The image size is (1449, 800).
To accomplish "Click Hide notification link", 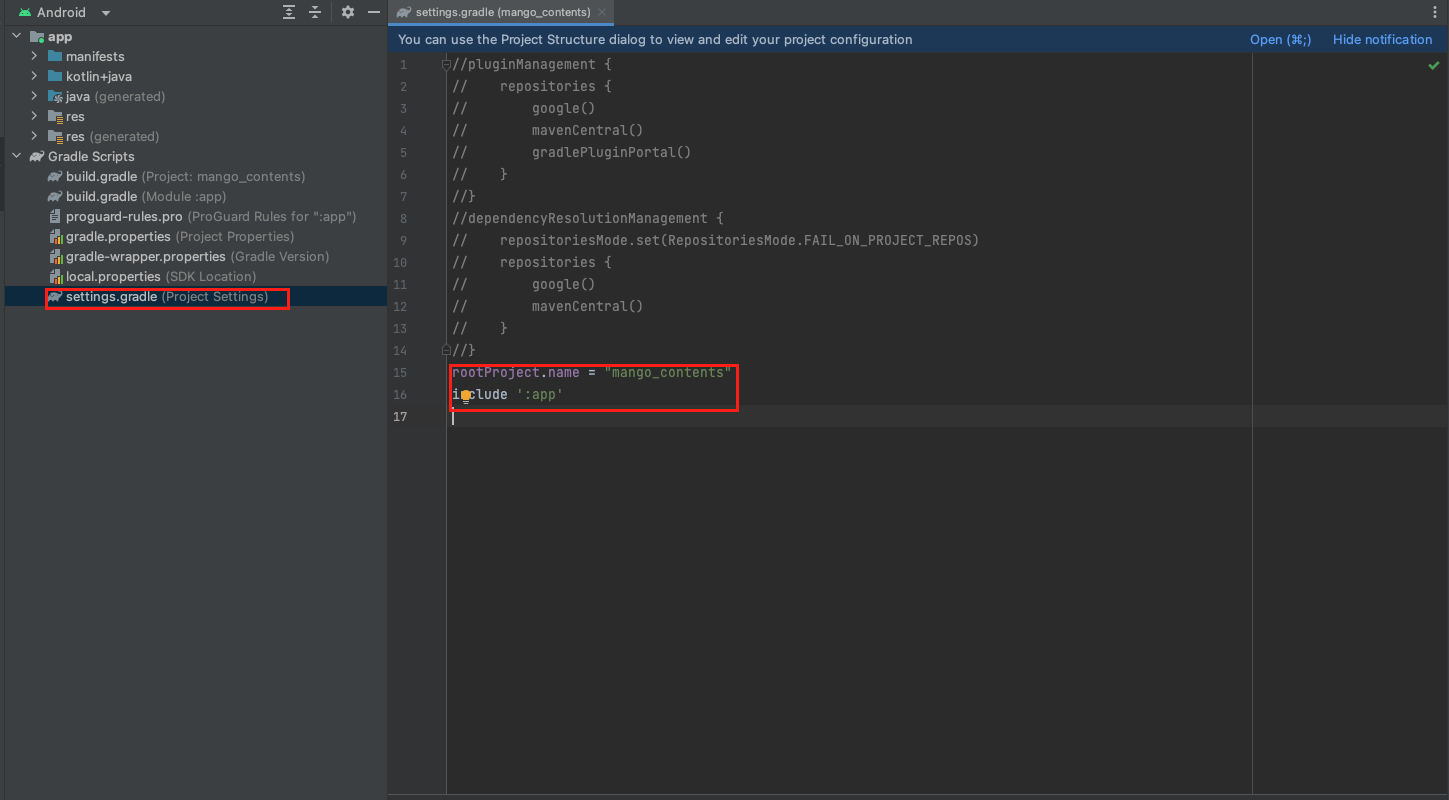I will [x=1382, y=40].
